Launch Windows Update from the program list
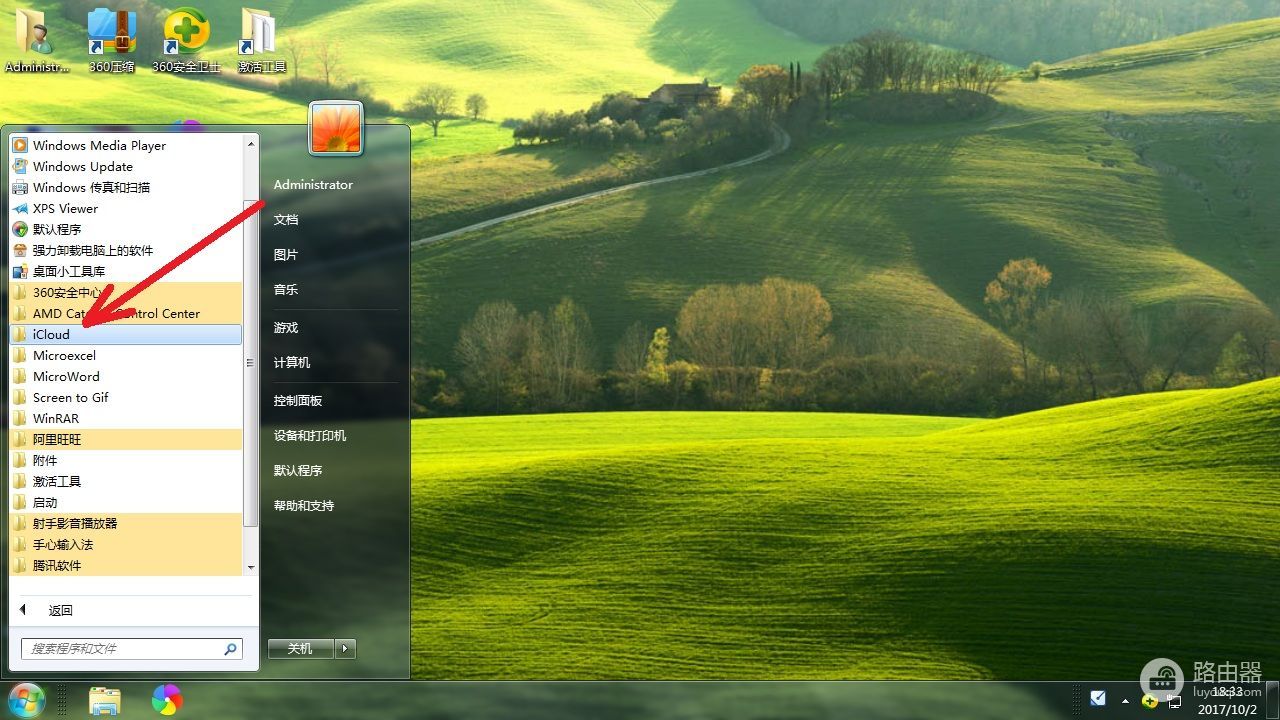Viewport: 1280px width, 720px height. (126, 166)
